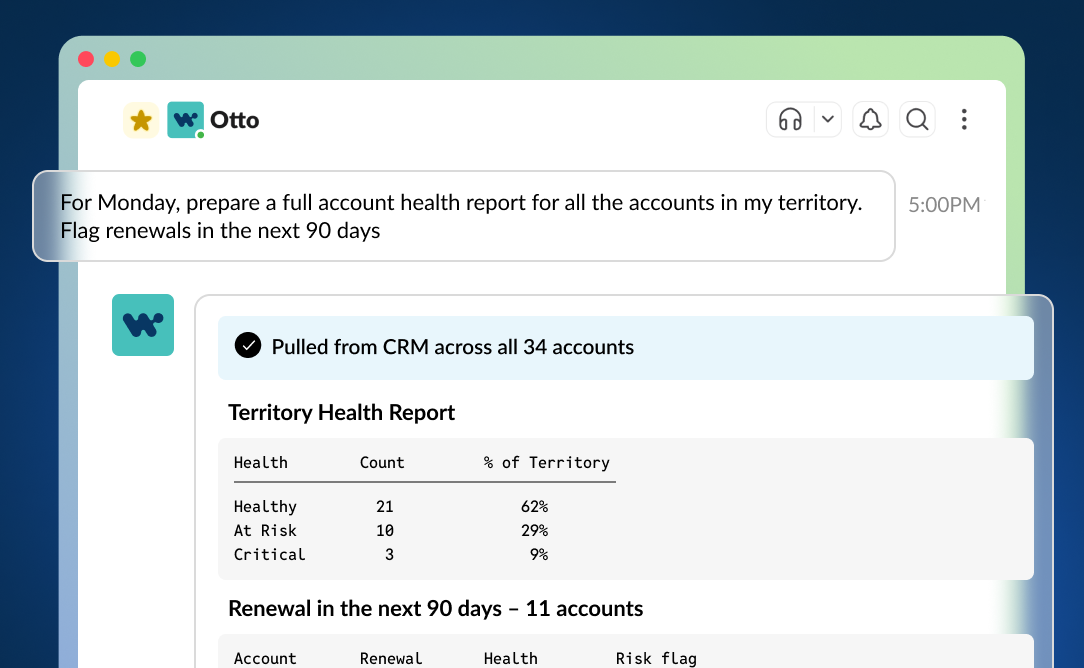Image resolution: width=1084 pixels, height=668 pixels.
Task: Star the Otto conversation
Action: point(141,120)
